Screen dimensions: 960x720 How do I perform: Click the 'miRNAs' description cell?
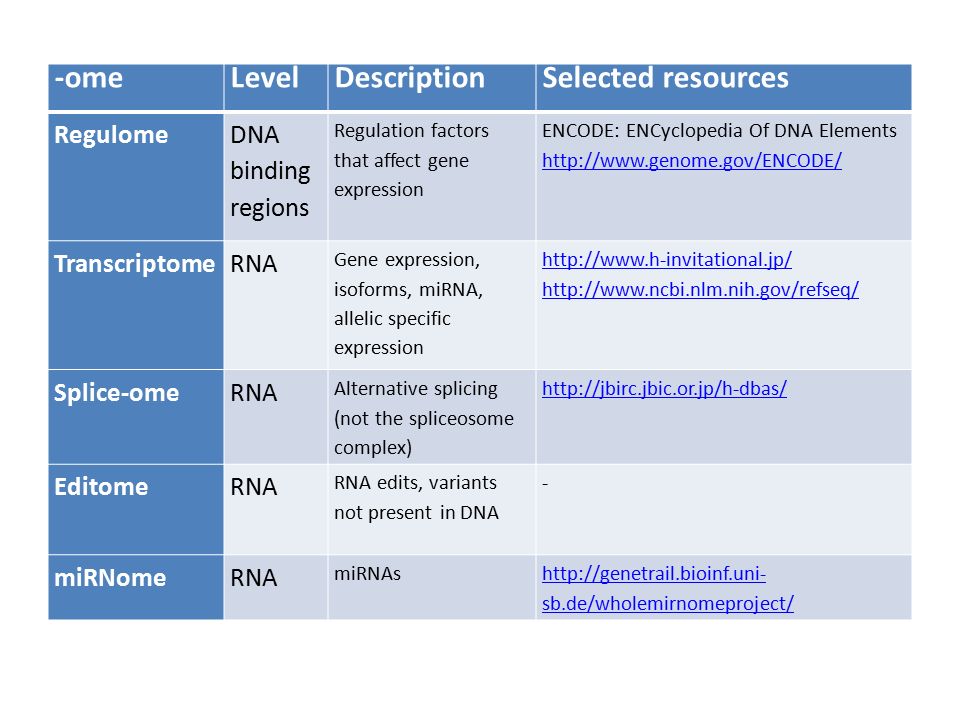pos(432,587)
